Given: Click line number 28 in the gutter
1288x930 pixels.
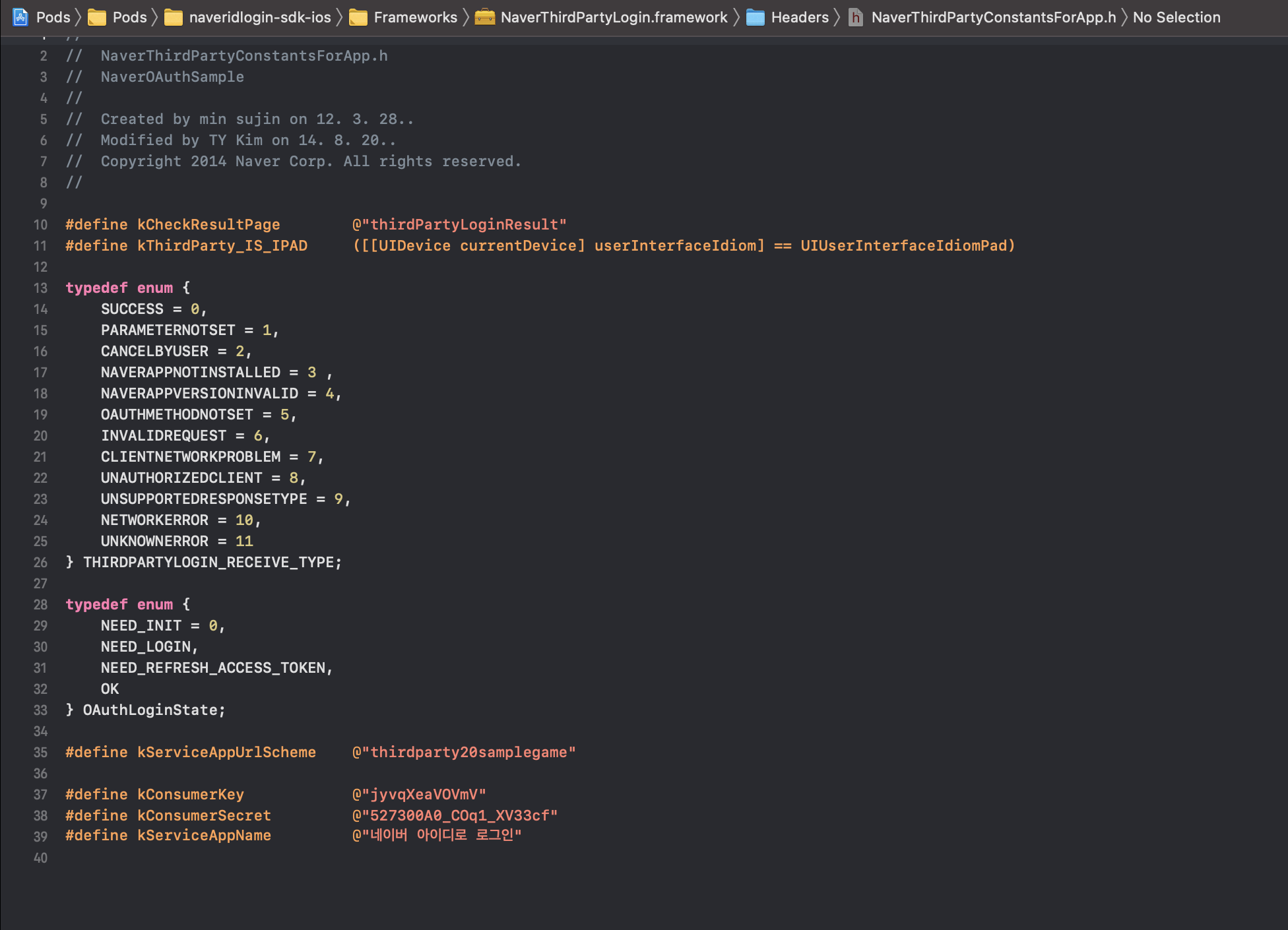Looking at the screenshot, I should coord(40,605).
